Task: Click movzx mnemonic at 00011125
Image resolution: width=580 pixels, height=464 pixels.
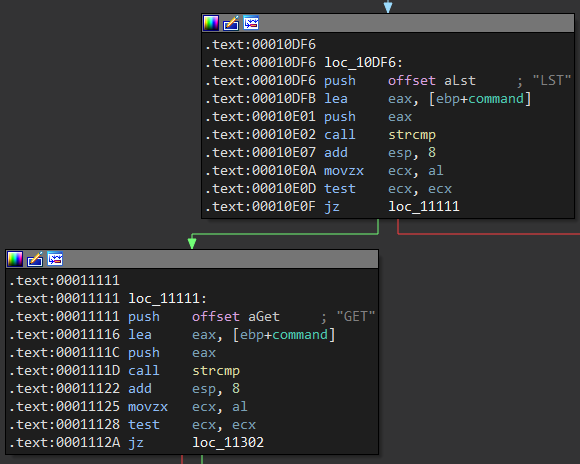Action: coord(148,407)
